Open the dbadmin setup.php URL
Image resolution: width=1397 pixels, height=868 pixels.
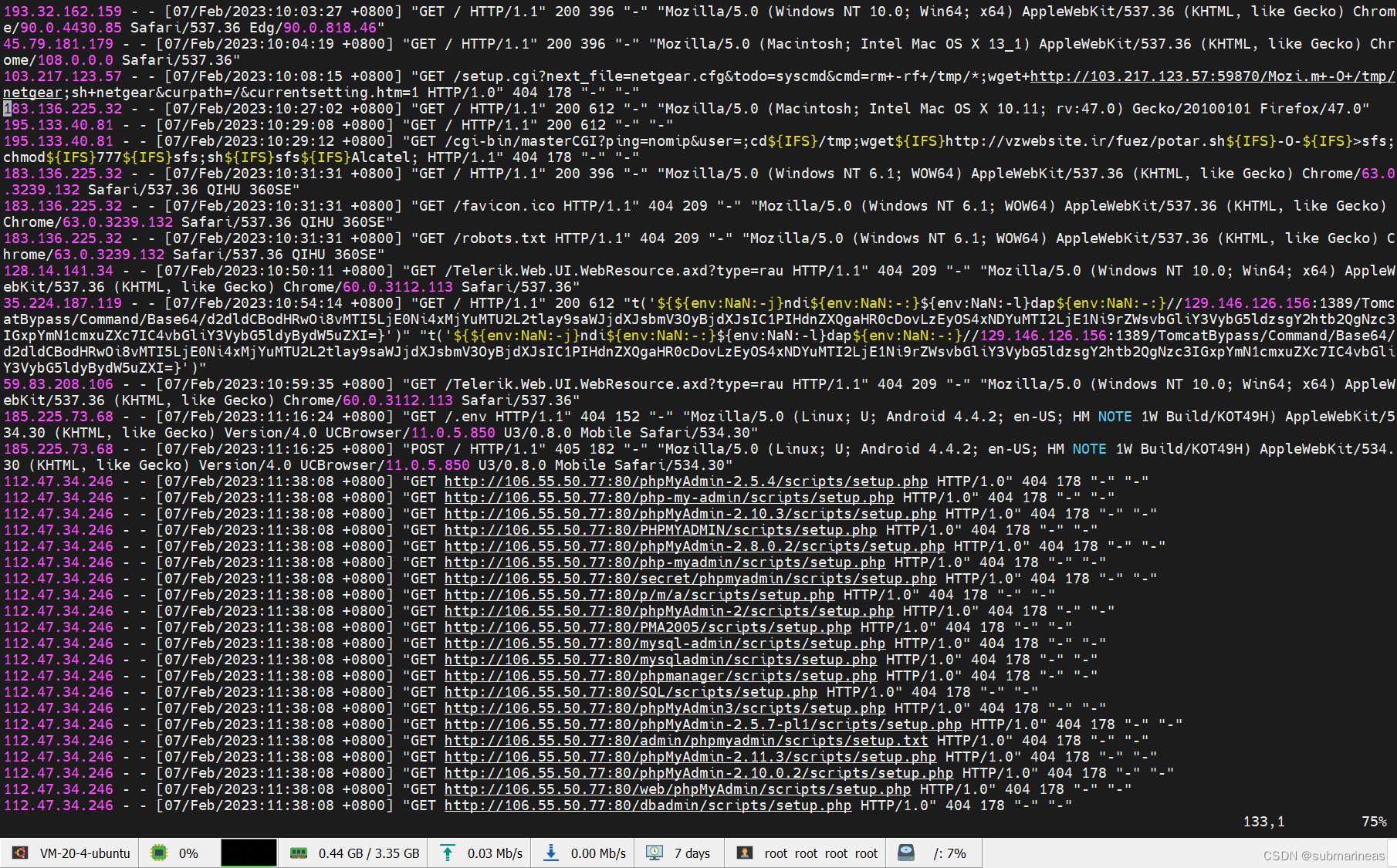pyautogui.click(x=648, y=806)
